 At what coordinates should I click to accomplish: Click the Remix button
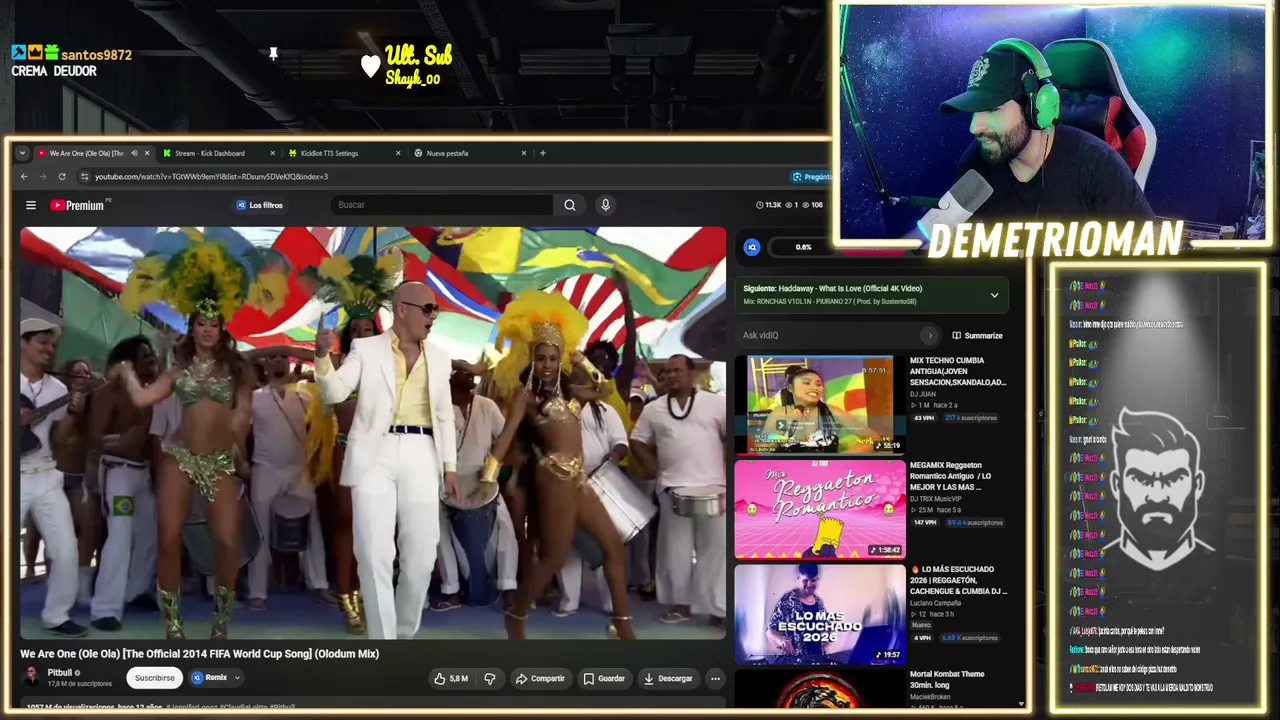[x=210, y=678]
